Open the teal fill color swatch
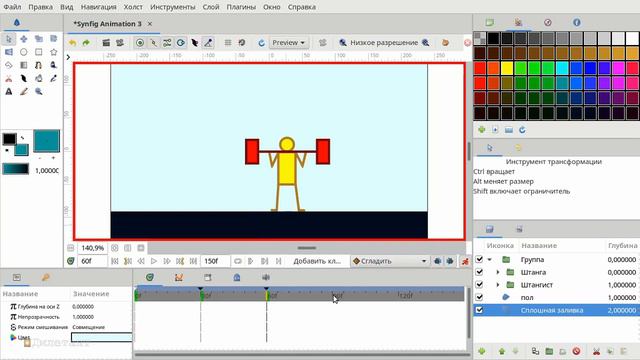The width and height of the screenshot is (640, 360). coord(22,149)
